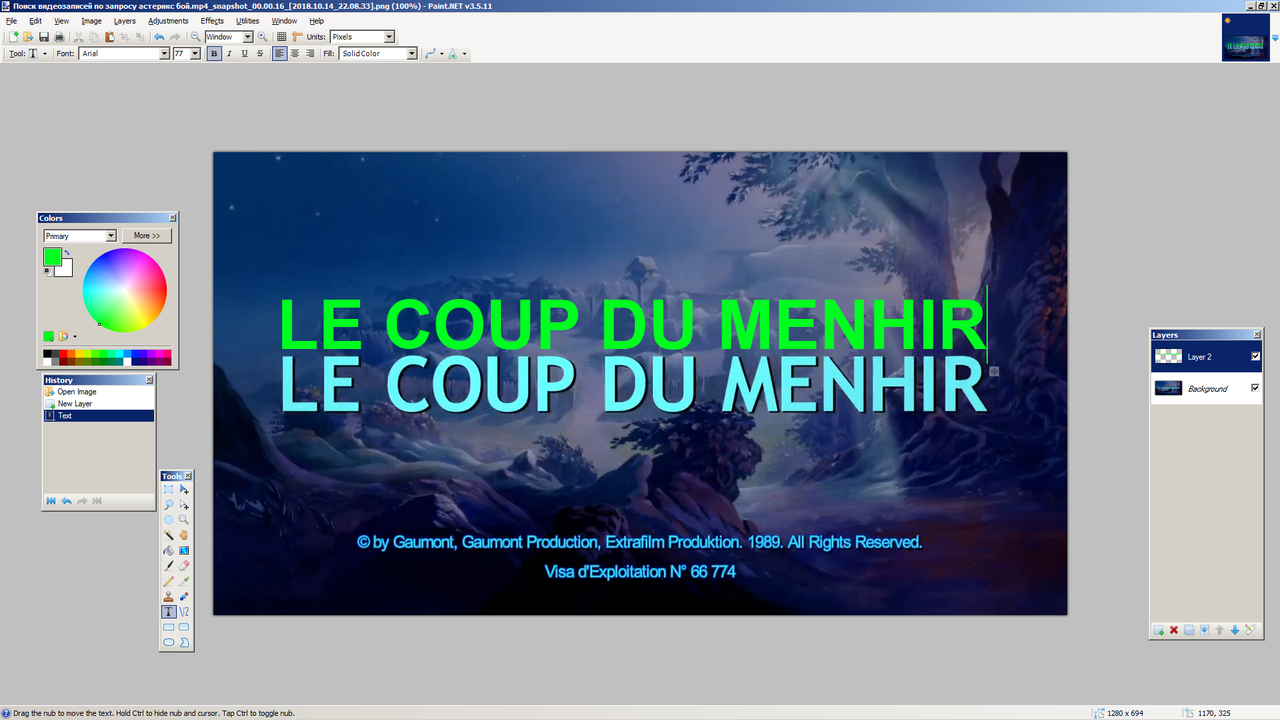Click the More >> button in Colors

tap(147, 236)
